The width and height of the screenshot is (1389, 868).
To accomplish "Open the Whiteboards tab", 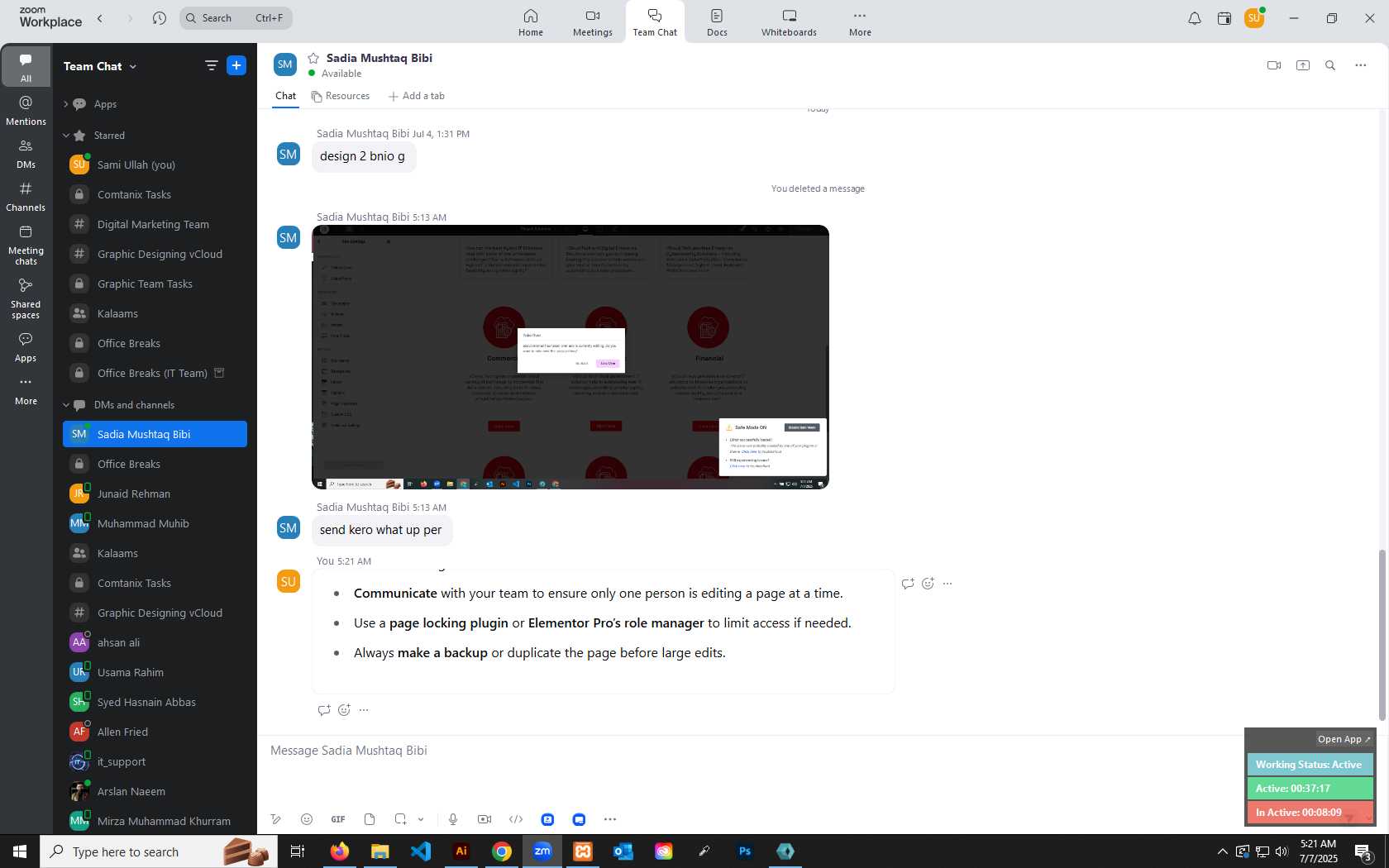I will click(789, 22).
